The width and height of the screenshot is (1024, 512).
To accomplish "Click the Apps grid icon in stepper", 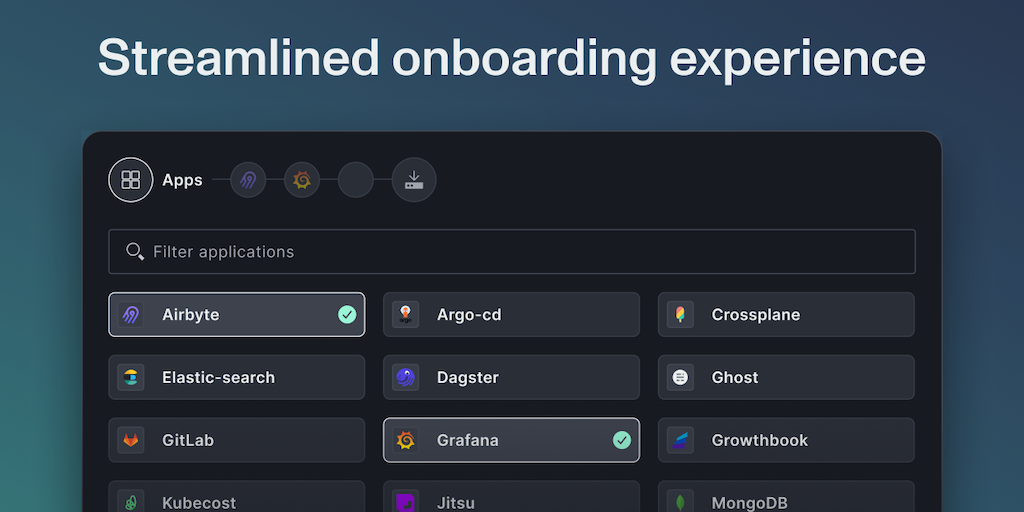I will pyautogui.click(x=131, y=180).
